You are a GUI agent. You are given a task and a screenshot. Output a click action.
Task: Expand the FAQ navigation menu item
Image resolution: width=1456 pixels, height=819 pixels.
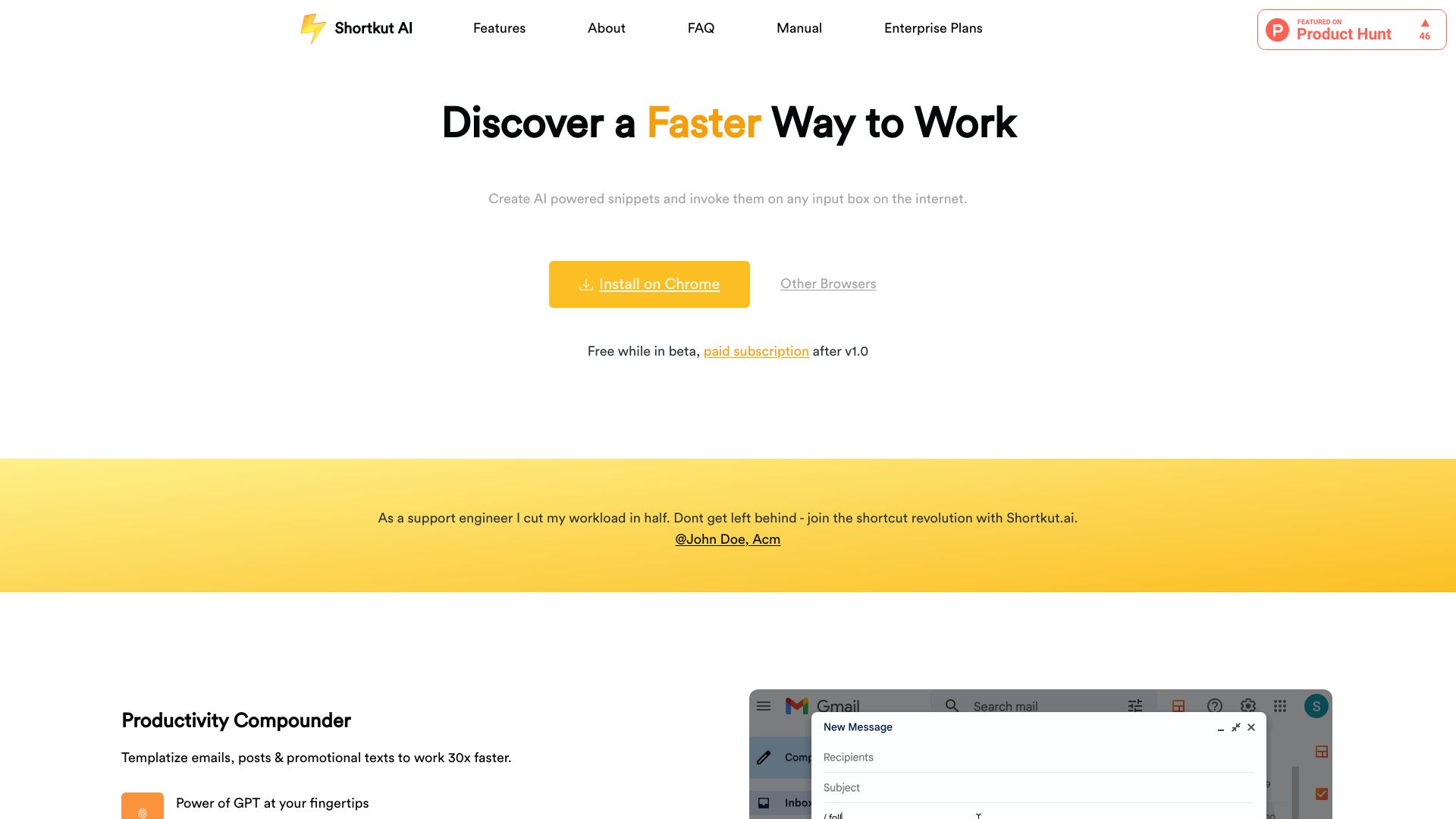700,28
